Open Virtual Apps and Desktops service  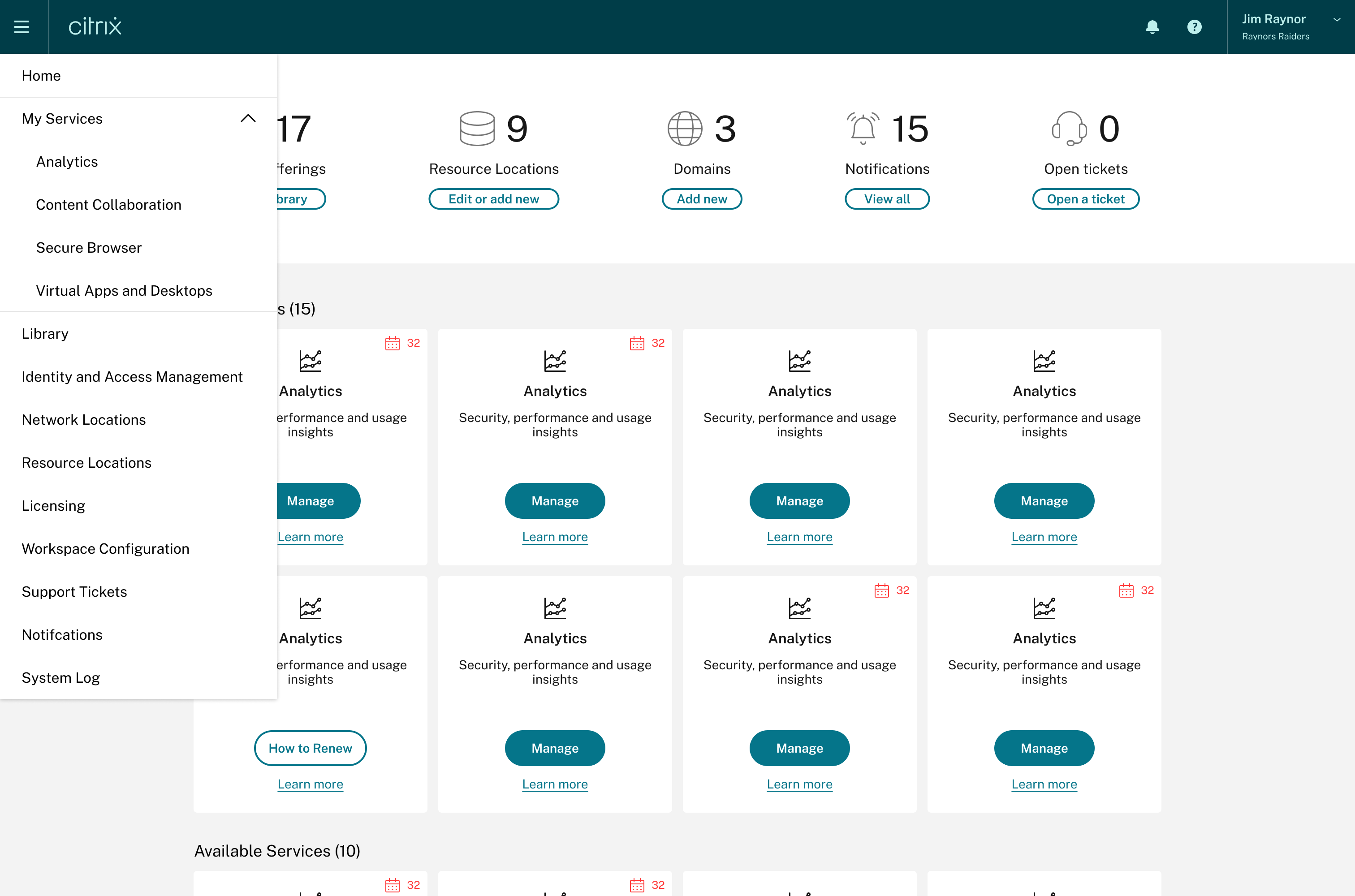click(124, 290)
